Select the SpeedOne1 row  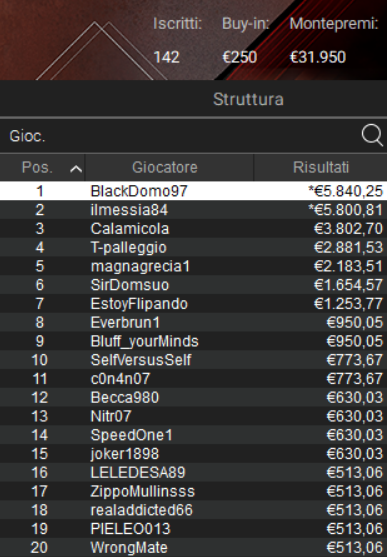point(193,435)
